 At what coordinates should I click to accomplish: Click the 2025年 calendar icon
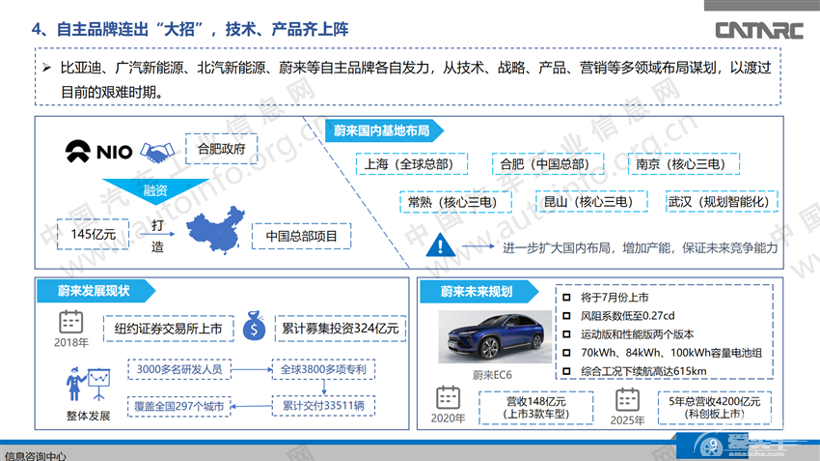[x=627, y=400]
